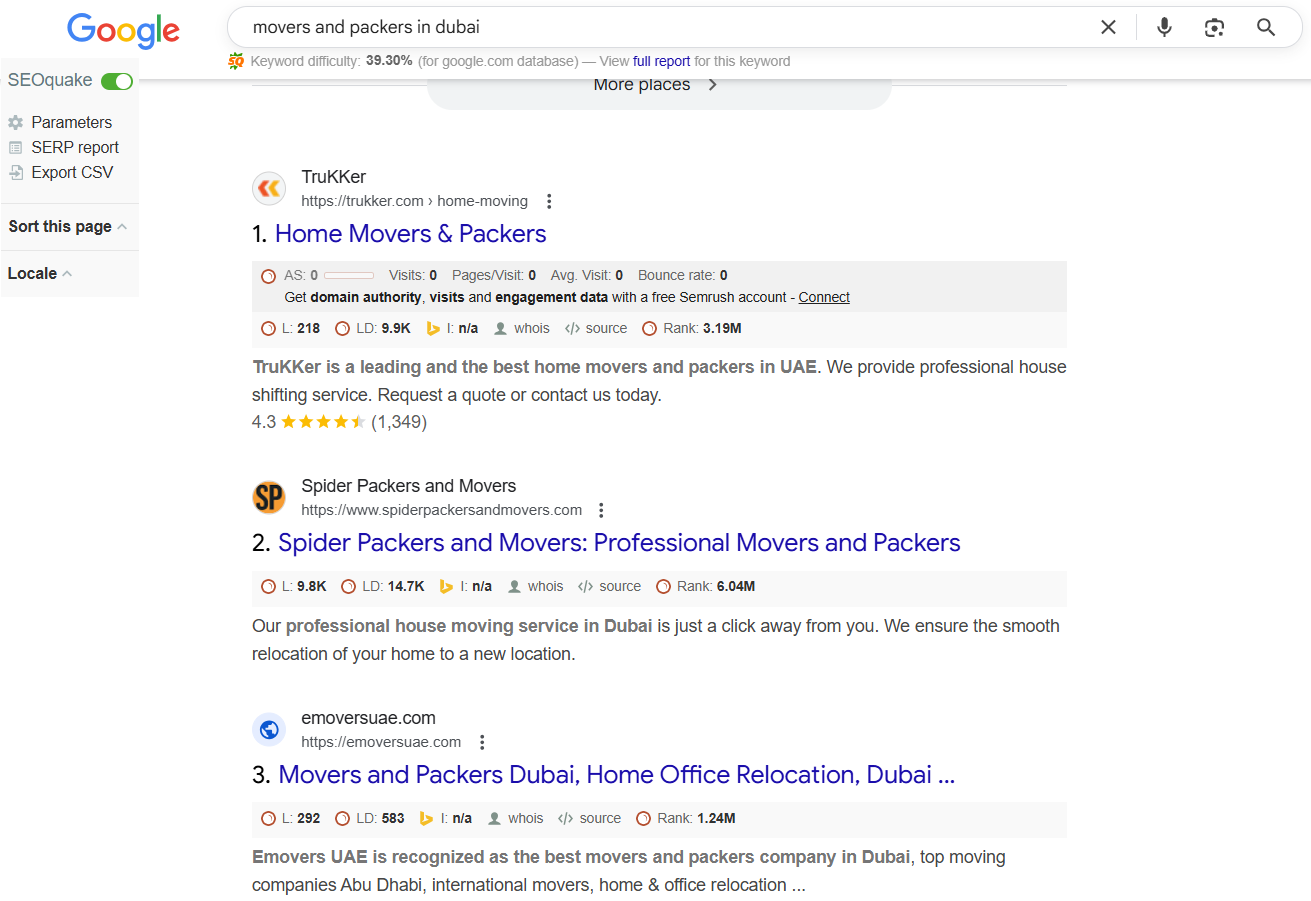Click the magnifying glass search icon
This screenshot has height=901, width=1311.
pyautogui.click(x=1266, y=28)
